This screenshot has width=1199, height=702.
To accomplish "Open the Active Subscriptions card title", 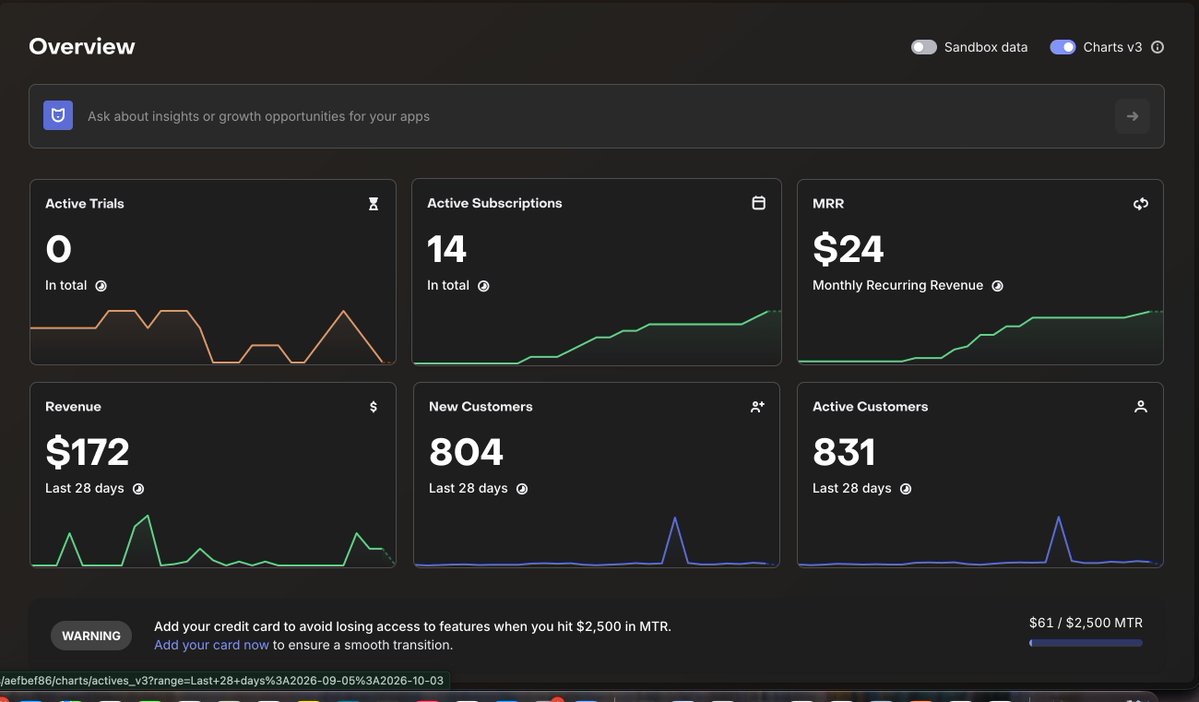I will click(x=494, y=203).
